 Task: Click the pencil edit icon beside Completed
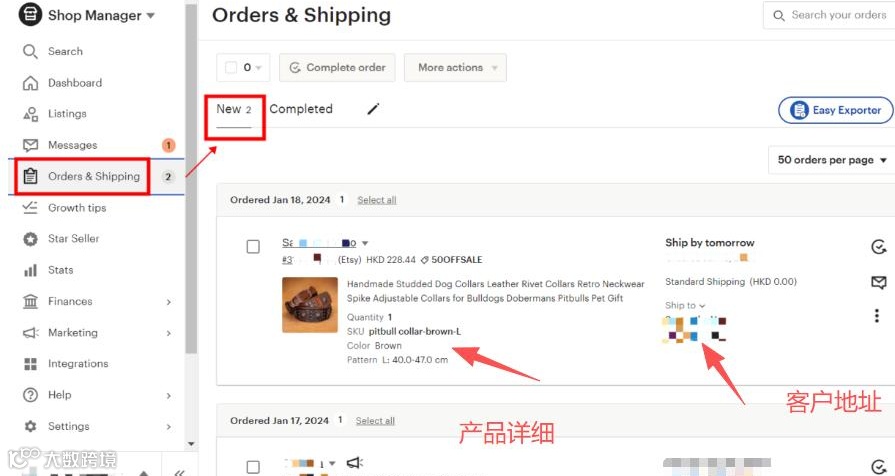pyautogui.click(x=373, y=108)
